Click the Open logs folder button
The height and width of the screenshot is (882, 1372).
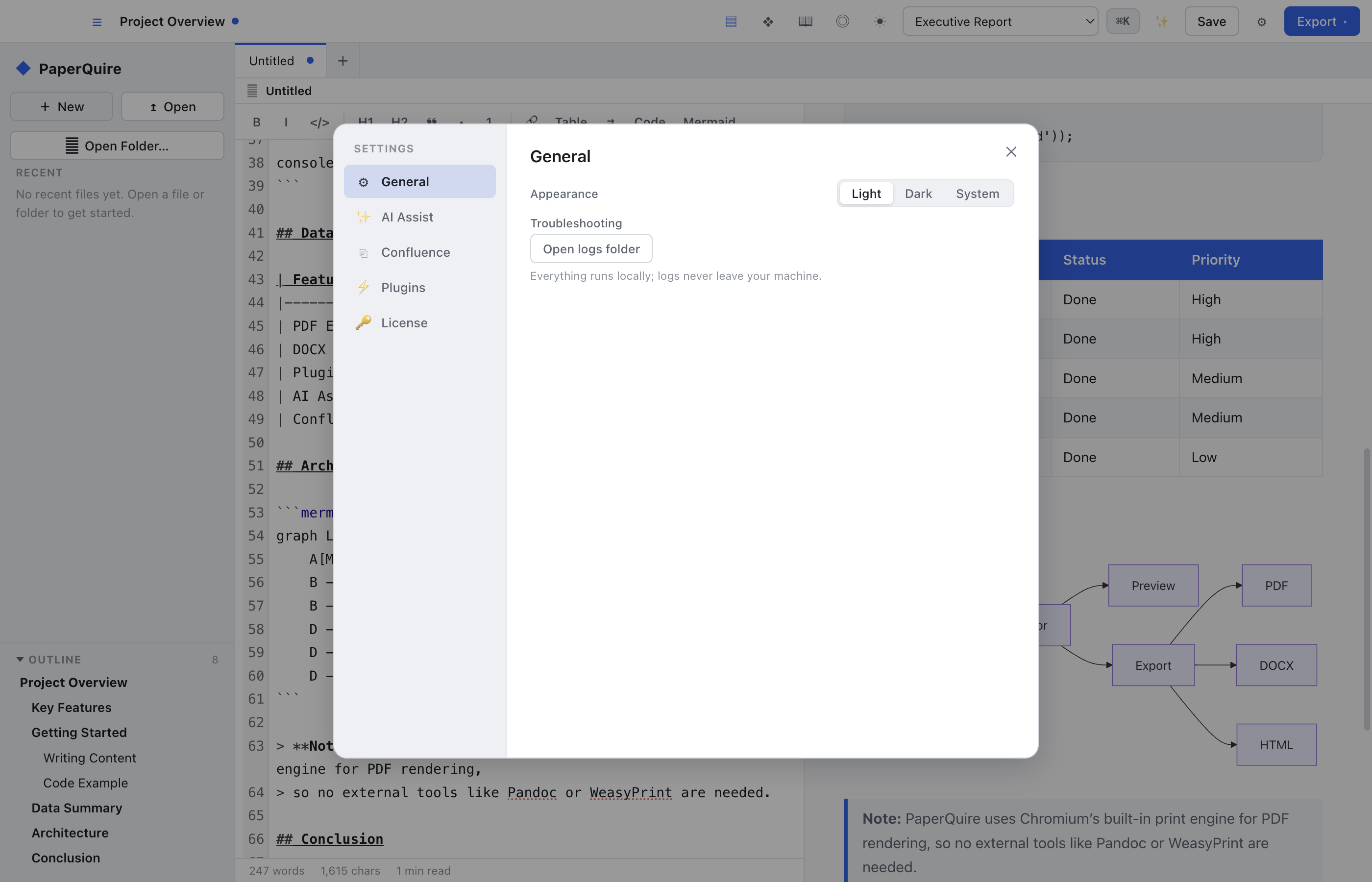[x=591, y=248]
